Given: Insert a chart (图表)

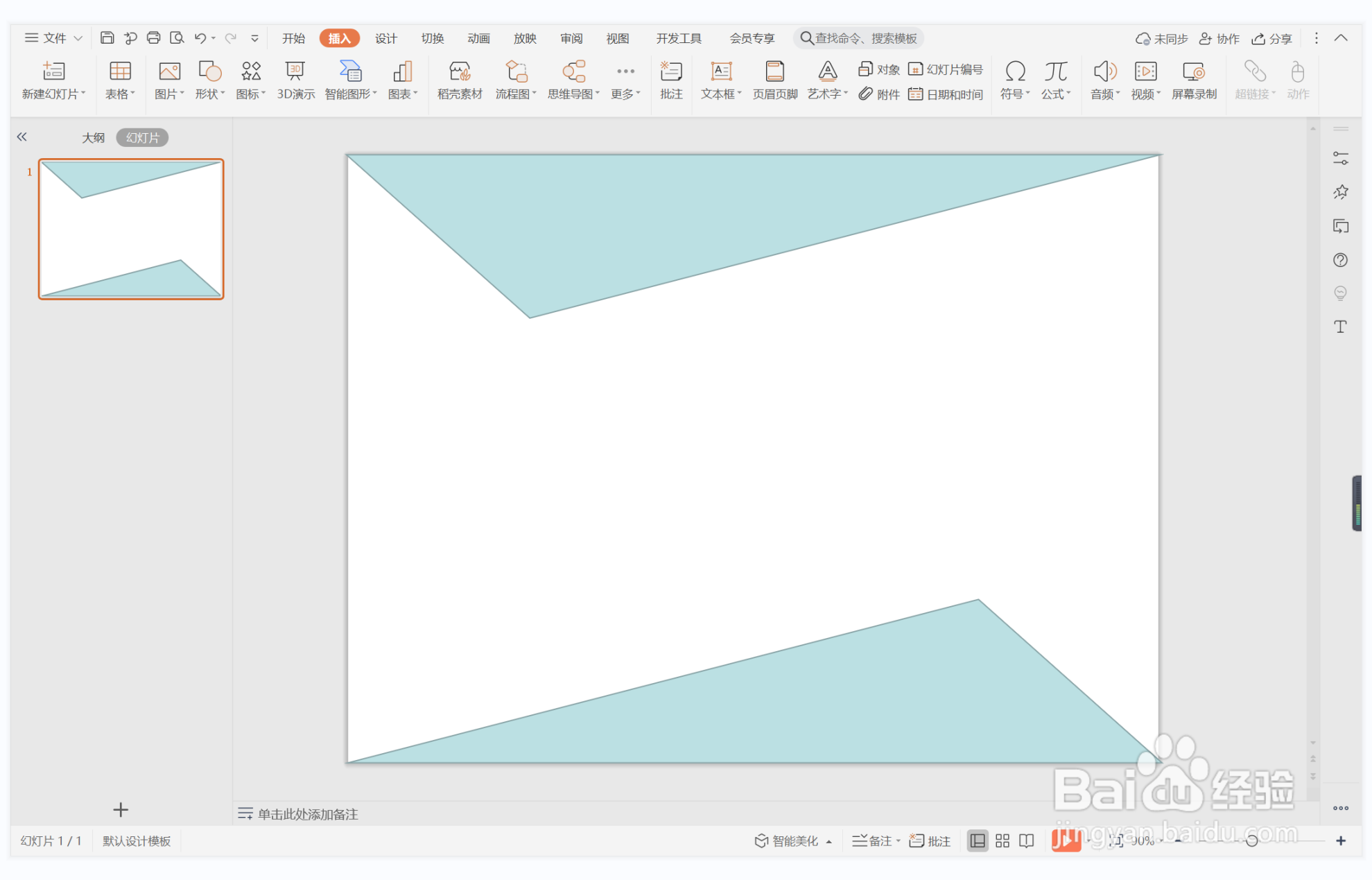Looking at the screenshot, I should pos(403,80).
